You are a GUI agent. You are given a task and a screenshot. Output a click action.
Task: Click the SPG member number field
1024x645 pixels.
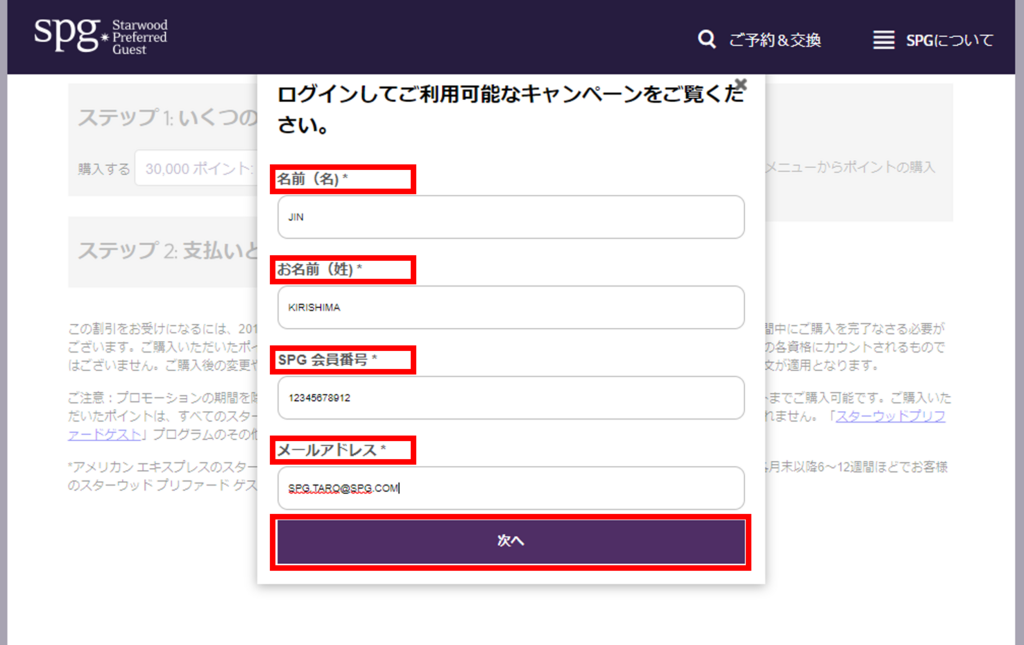tap(511, 397)
